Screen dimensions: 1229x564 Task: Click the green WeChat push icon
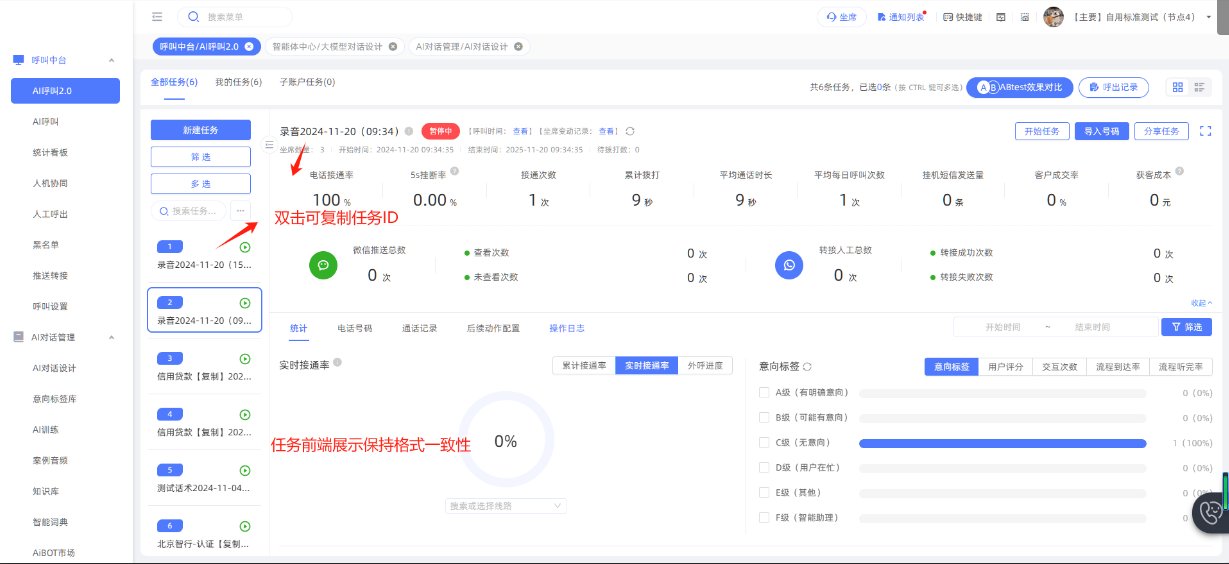323,265
